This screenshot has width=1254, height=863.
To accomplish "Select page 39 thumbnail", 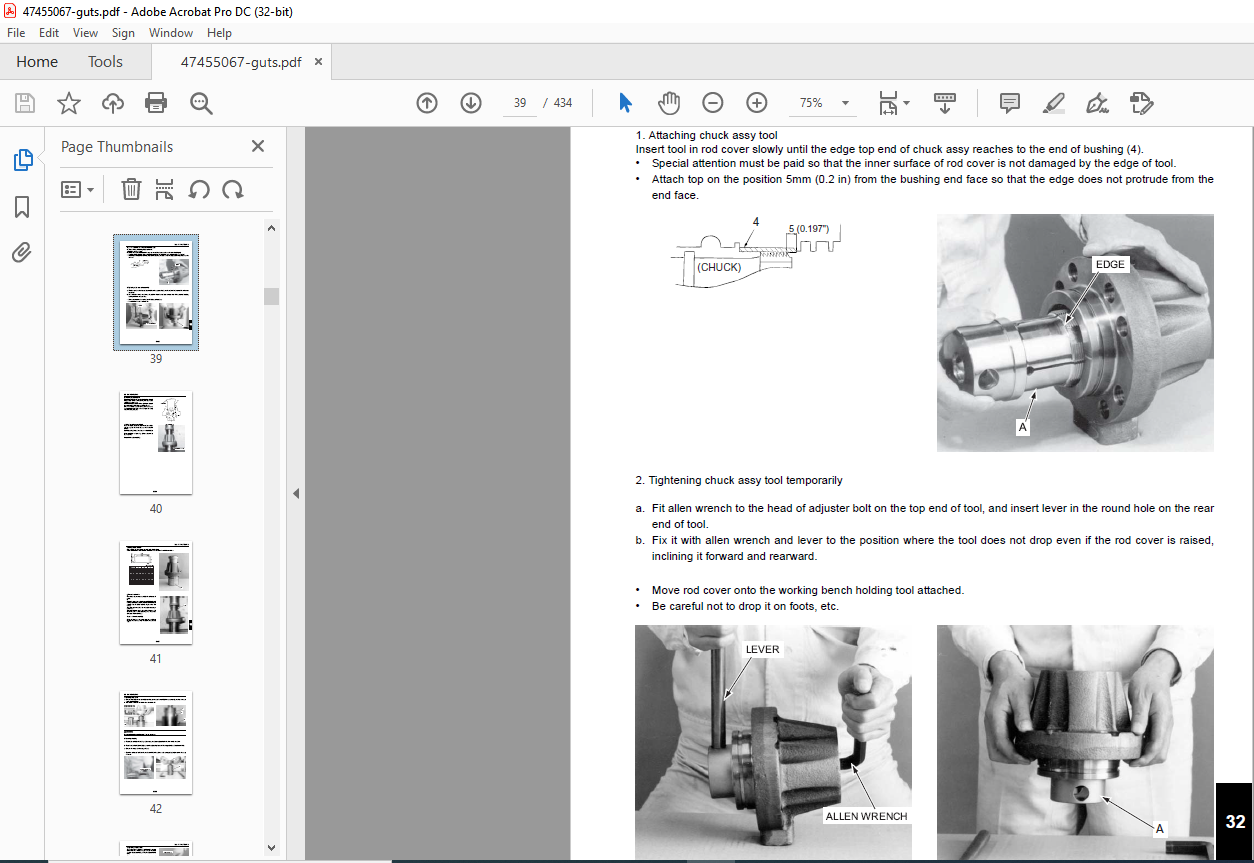I will [156, 292].
